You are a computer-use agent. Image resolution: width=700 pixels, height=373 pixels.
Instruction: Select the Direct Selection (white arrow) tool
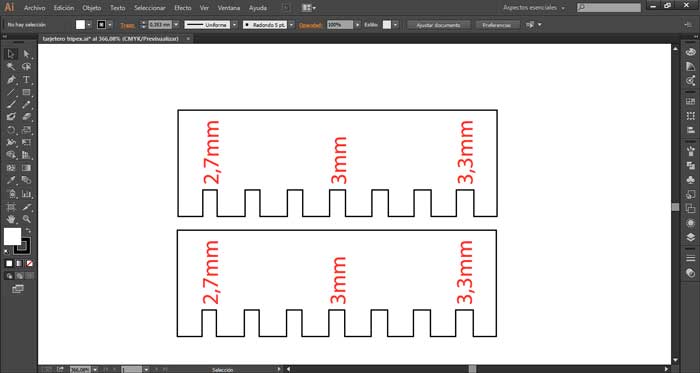(26, 54)
